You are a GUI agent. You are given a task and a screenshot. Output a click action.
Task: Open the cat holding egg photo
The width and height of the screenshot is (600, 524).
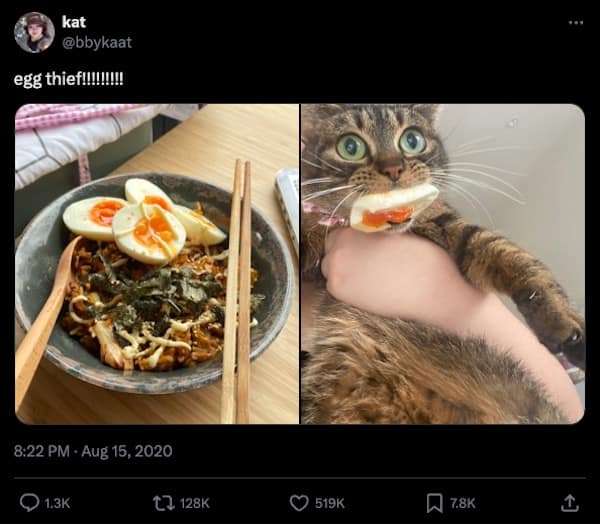click(443, 264)
